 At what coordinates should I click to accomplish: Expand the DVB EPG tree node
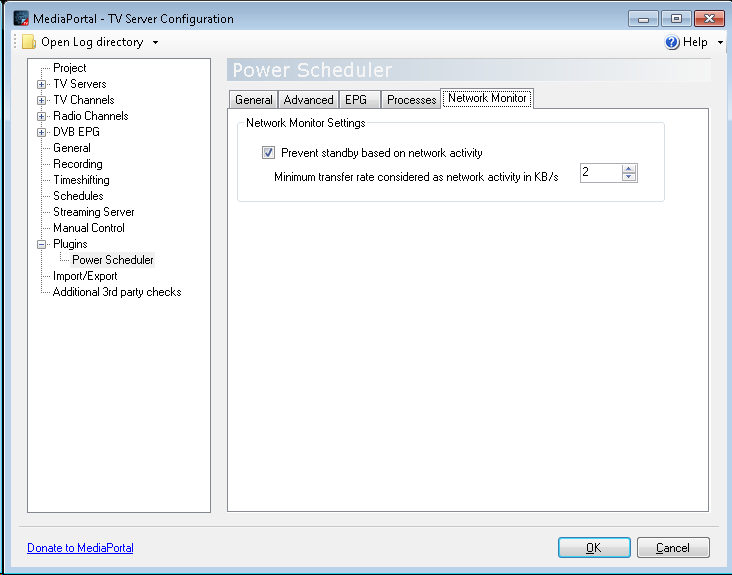tap(42, 133)
